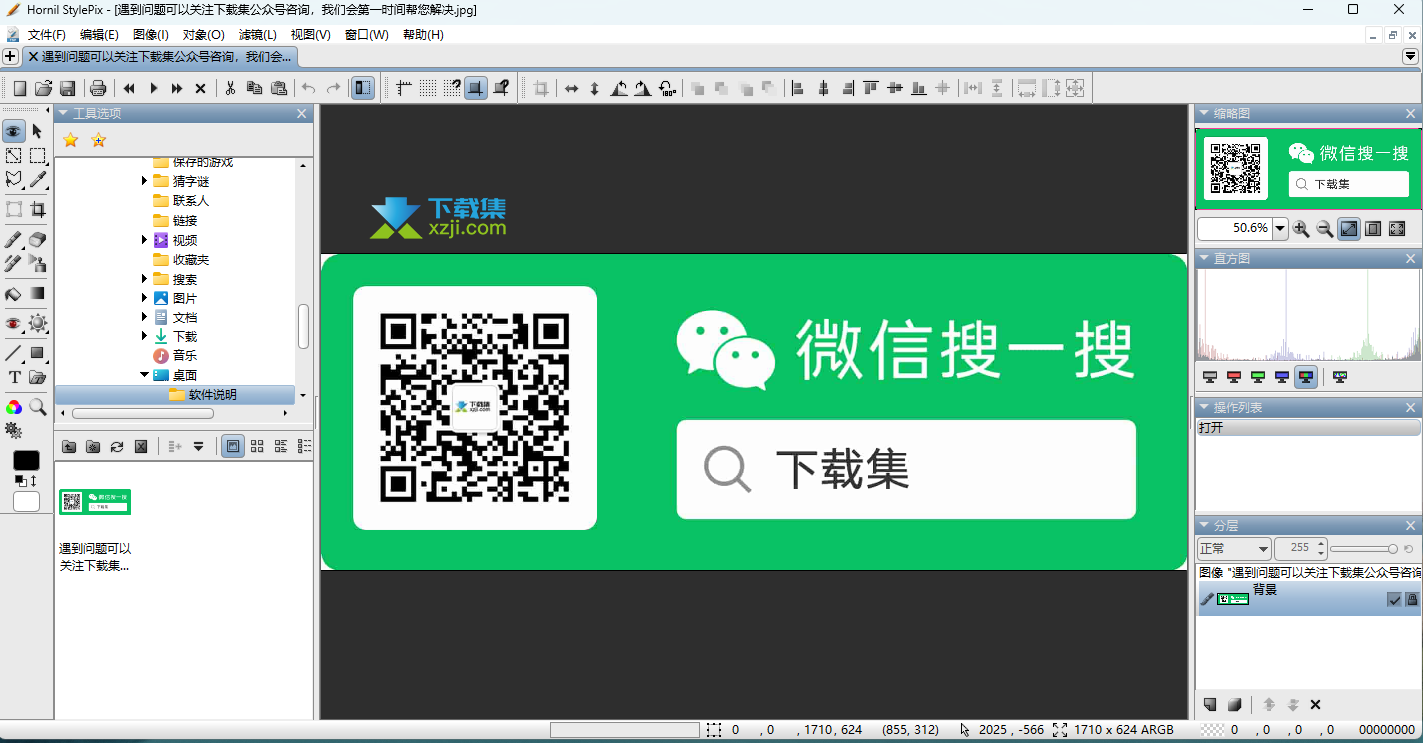Click the Paste clipboard icon
1423x743 pixels.
279,88
